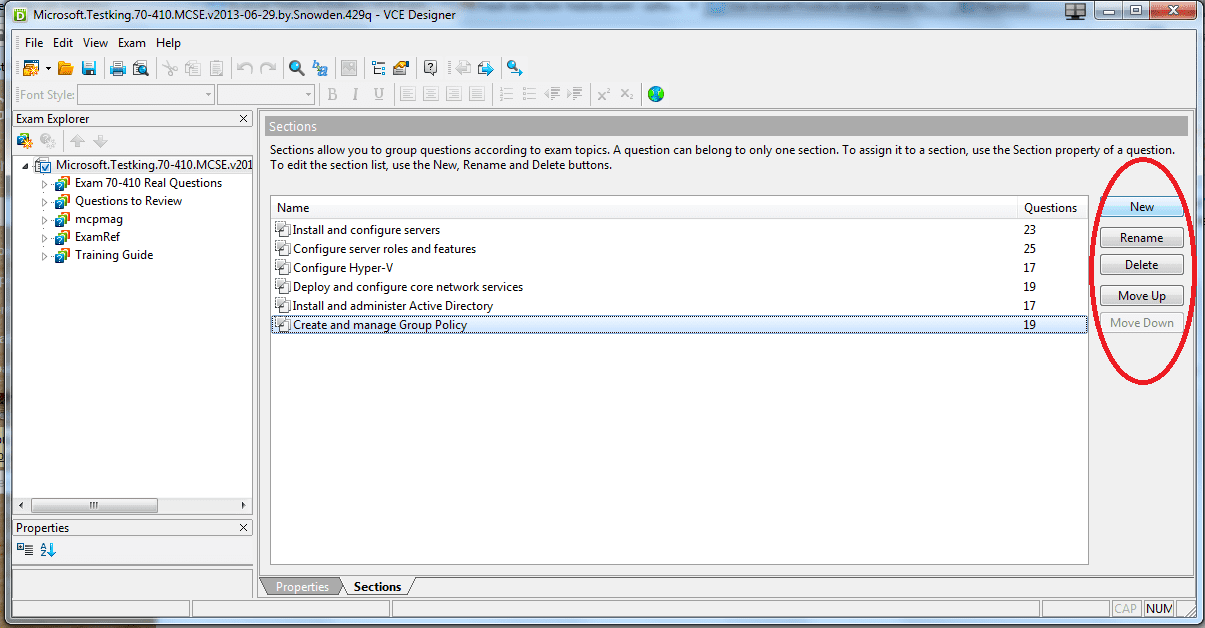Click the Move Down button
This screenshot has width=1205, height=628.
point(1142,323)
